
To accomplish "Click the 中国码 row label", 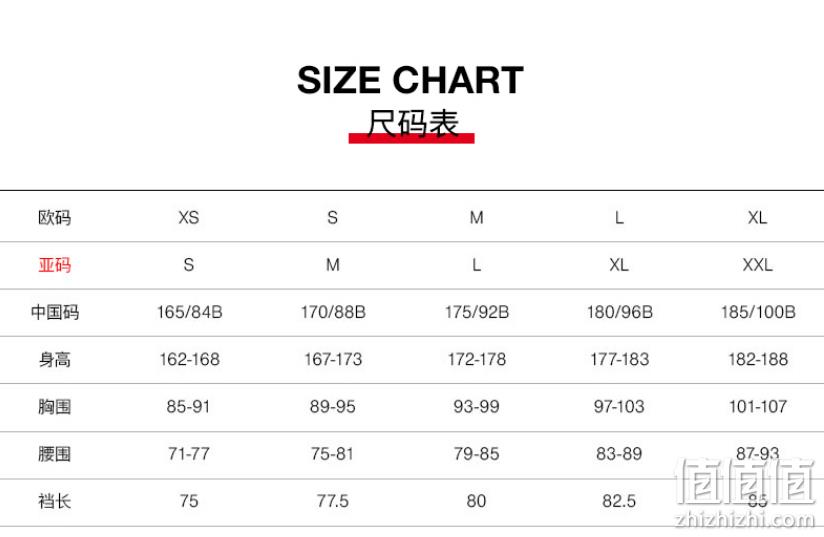I will tap(55, 312).
